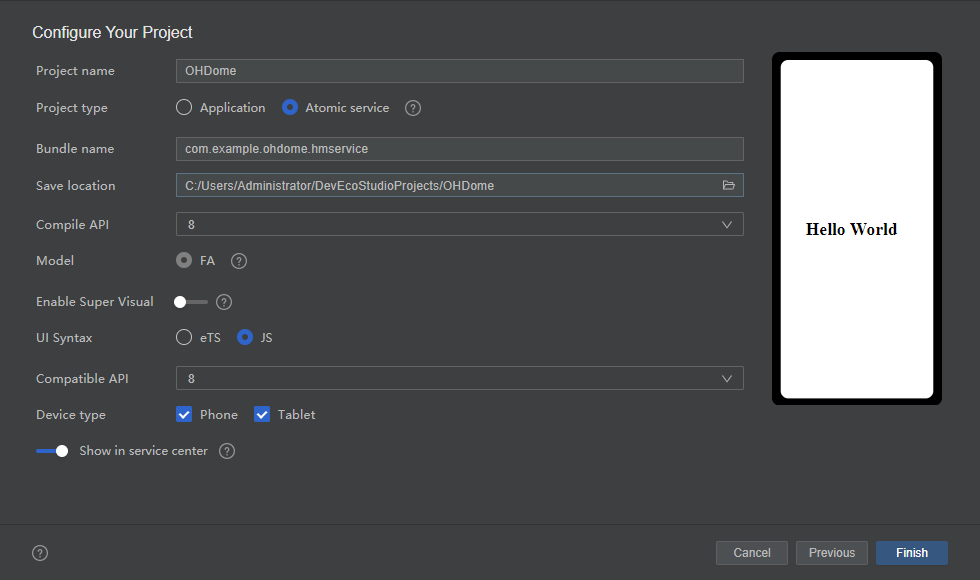The height and width of the screenshot is (580, 980).
Task: Show help next to FA model
Action: pos(239,261)
